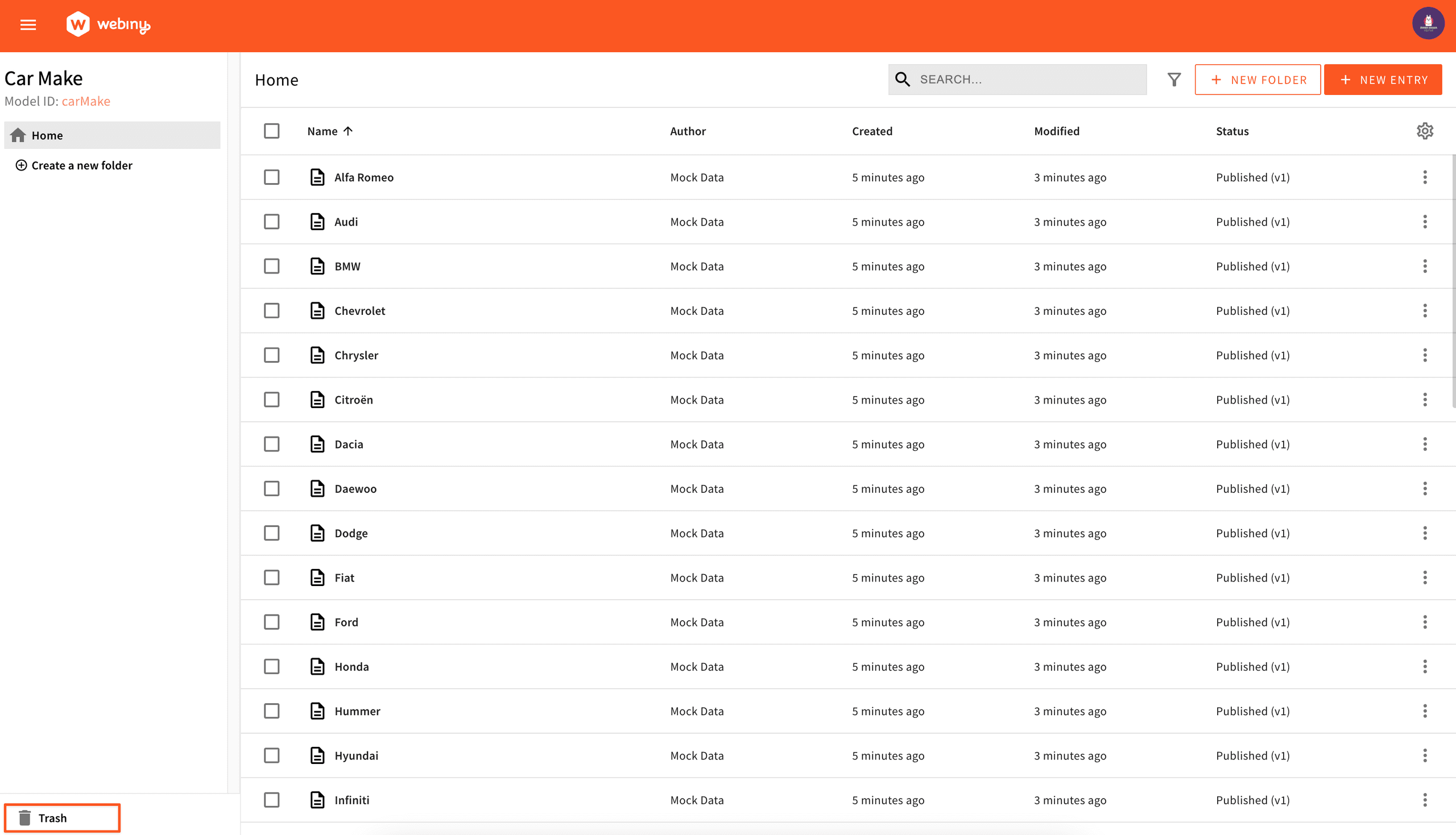Open the Dacia row three-dot menu
This screenshot has height=835, width=1456.
(1425, 444)
